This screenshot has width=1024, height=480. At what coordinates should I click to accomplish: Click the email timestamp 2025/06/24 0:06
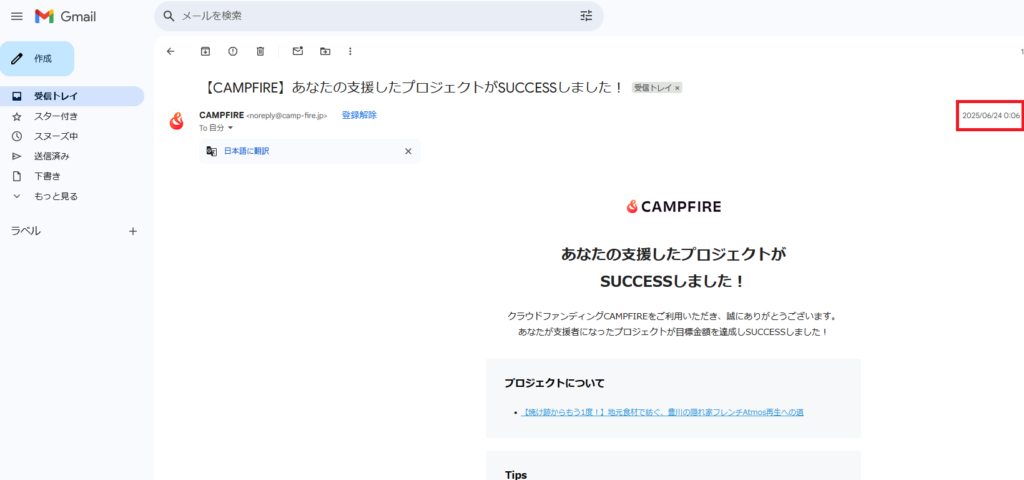[x=990, y=116]
